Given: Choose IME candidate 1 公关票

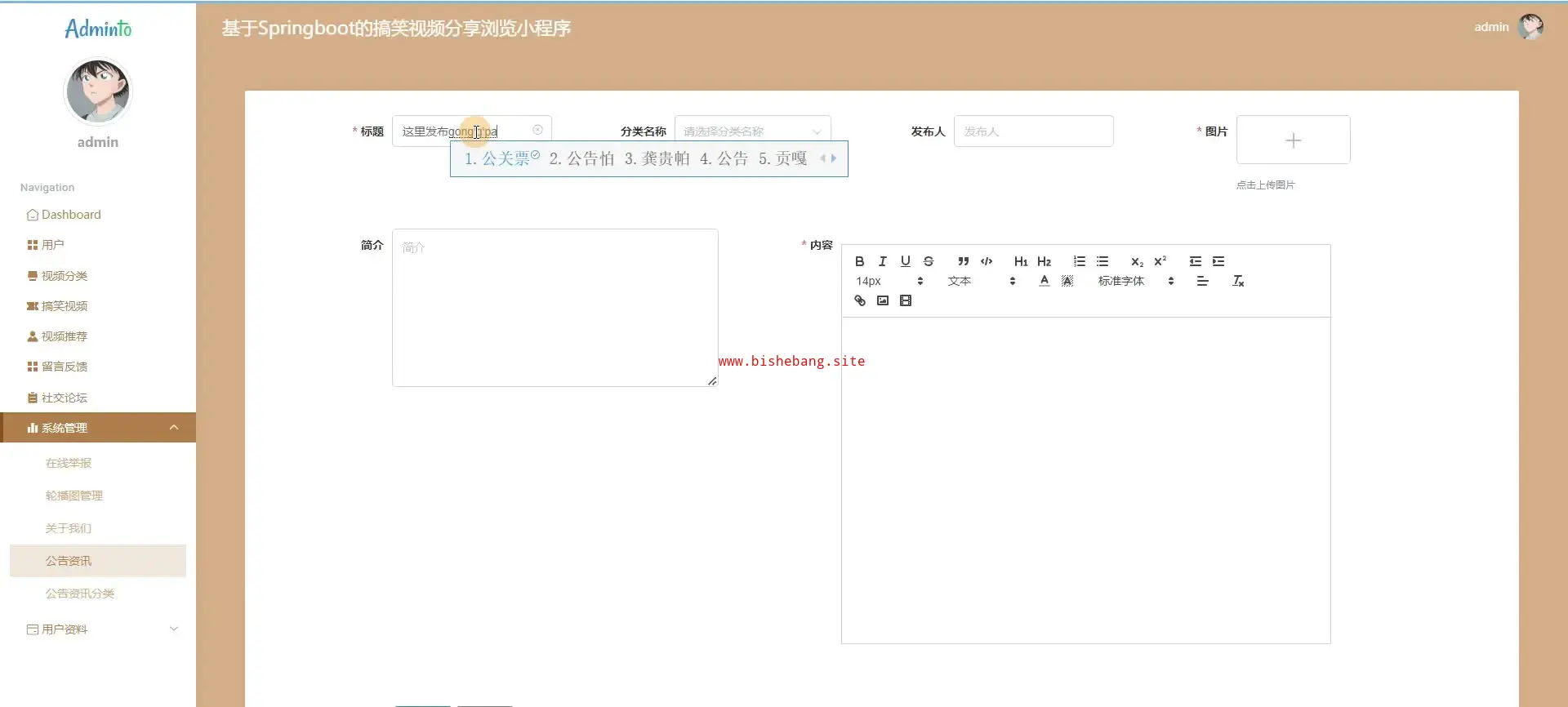Looking at the screenshot, I should 501,158.
